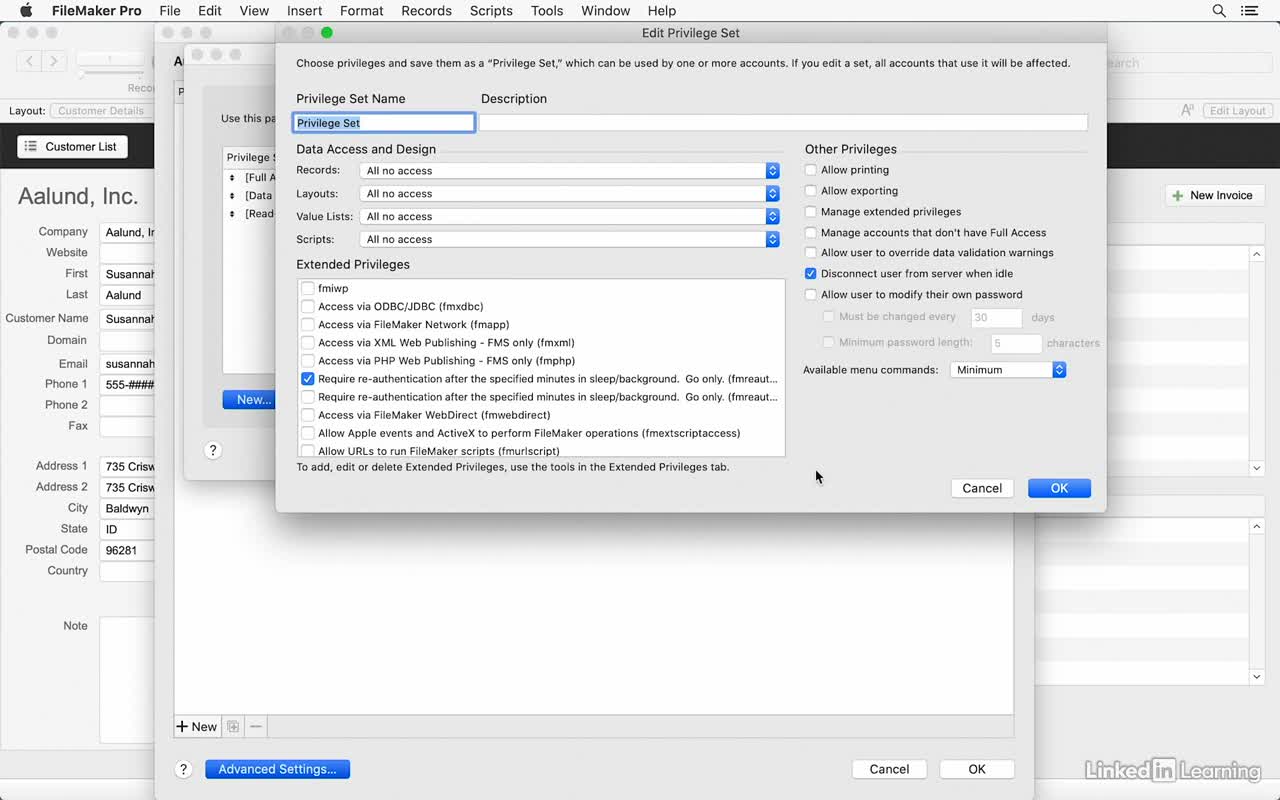
Task: Check Manage extended privileges
Action: click(x=811, y=212)
